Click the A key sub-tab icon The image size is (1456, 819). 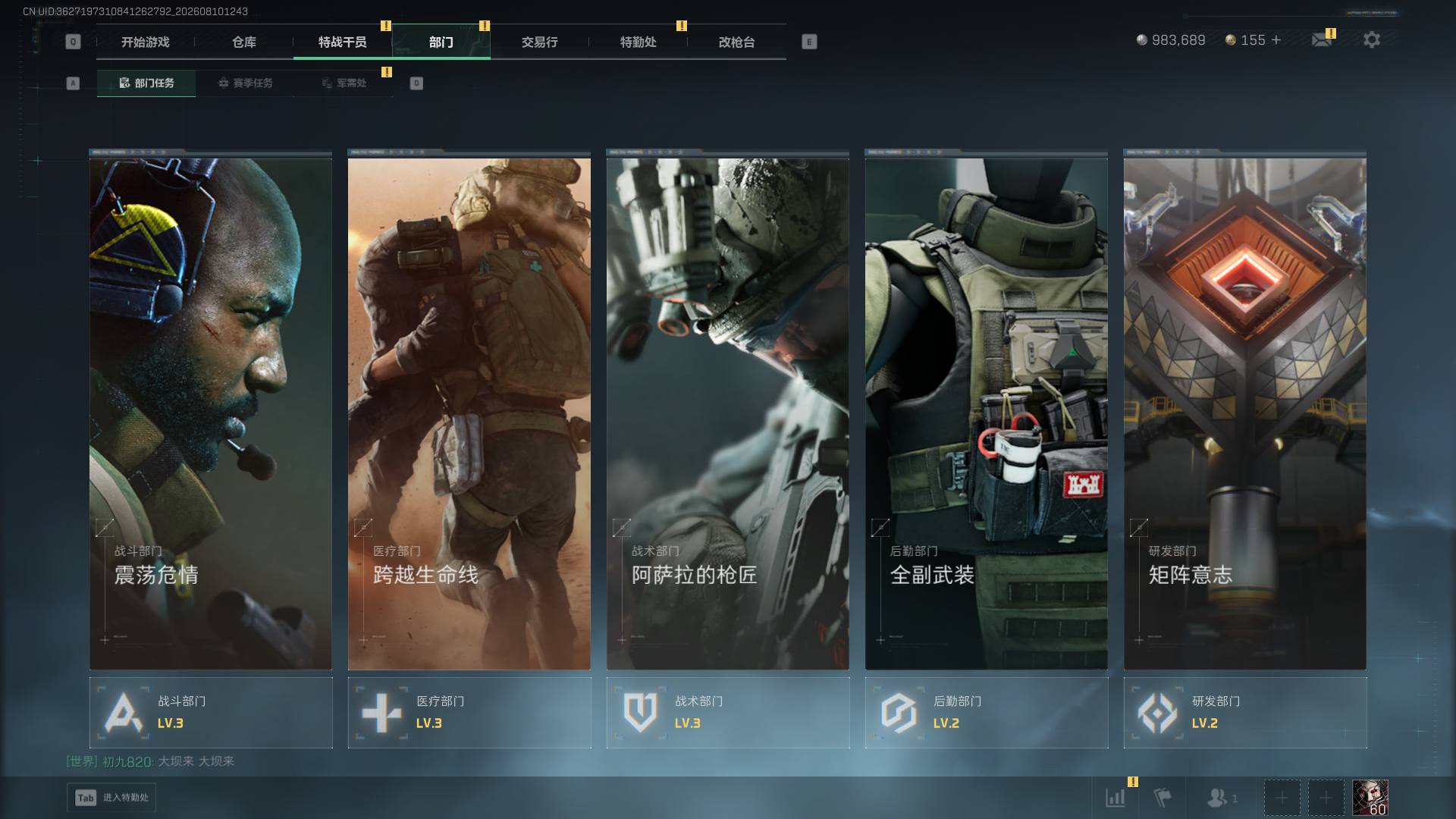(x=73, y=83)
